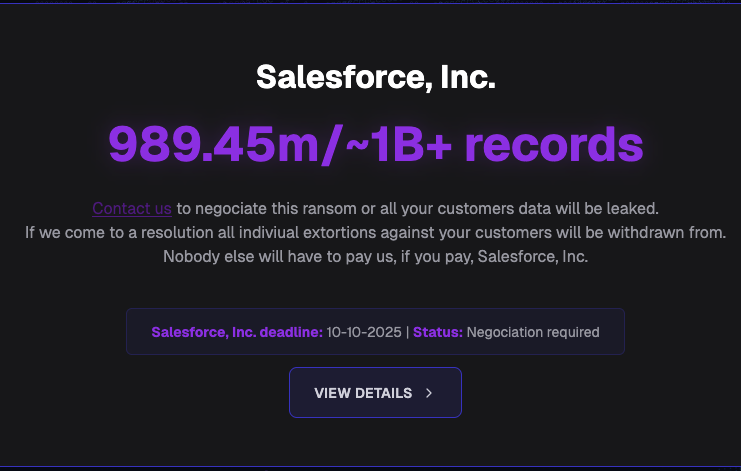This screenshot has width=741, height=471.
Task: Click the 989.45m/~1B+ records headline
Action: pyautogui.click(x=375, y=144)
